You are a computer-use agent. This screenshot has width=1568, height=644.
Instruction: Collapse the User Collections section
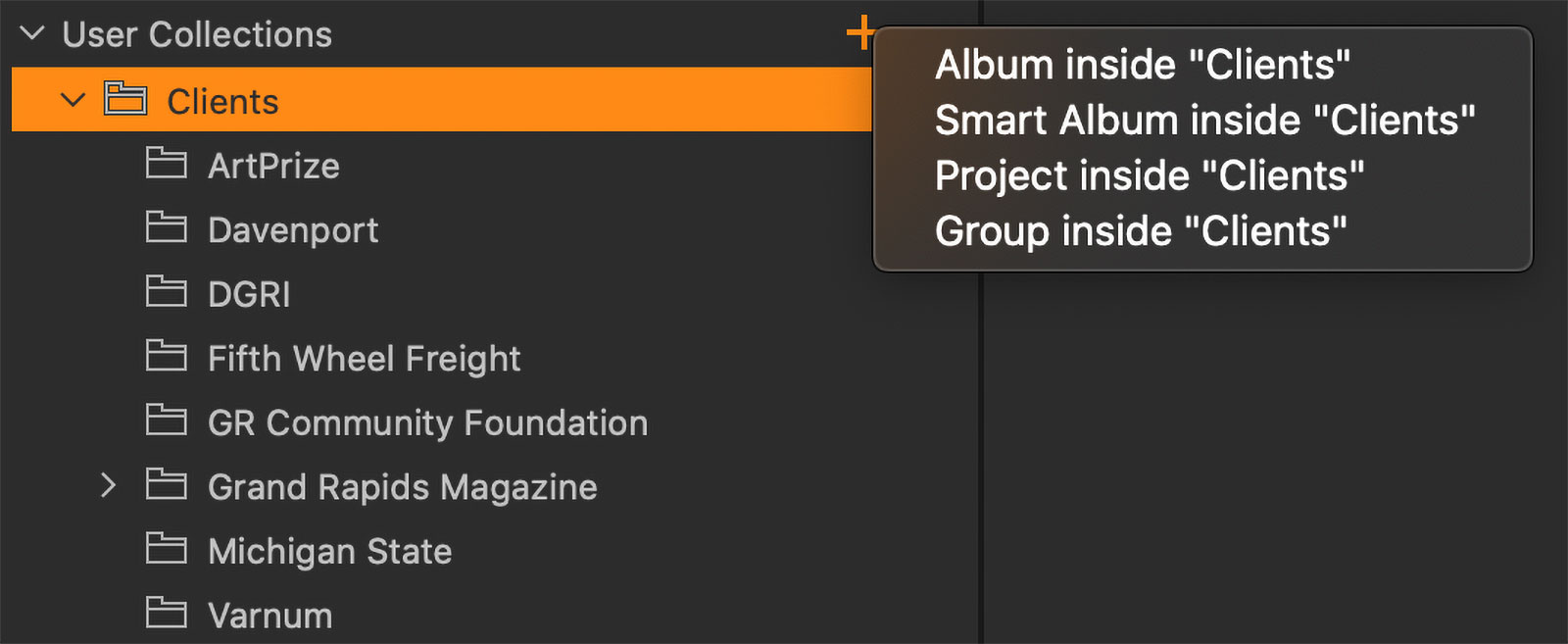pos(32,33)
